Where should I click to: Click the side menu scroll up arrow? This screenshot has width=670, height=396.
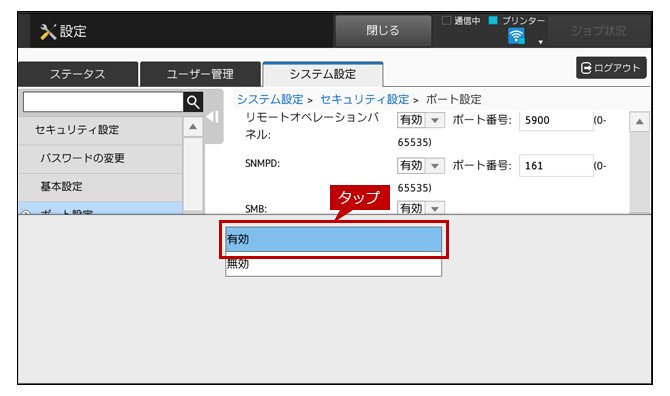pyautogui.click(x=193, y=127)
